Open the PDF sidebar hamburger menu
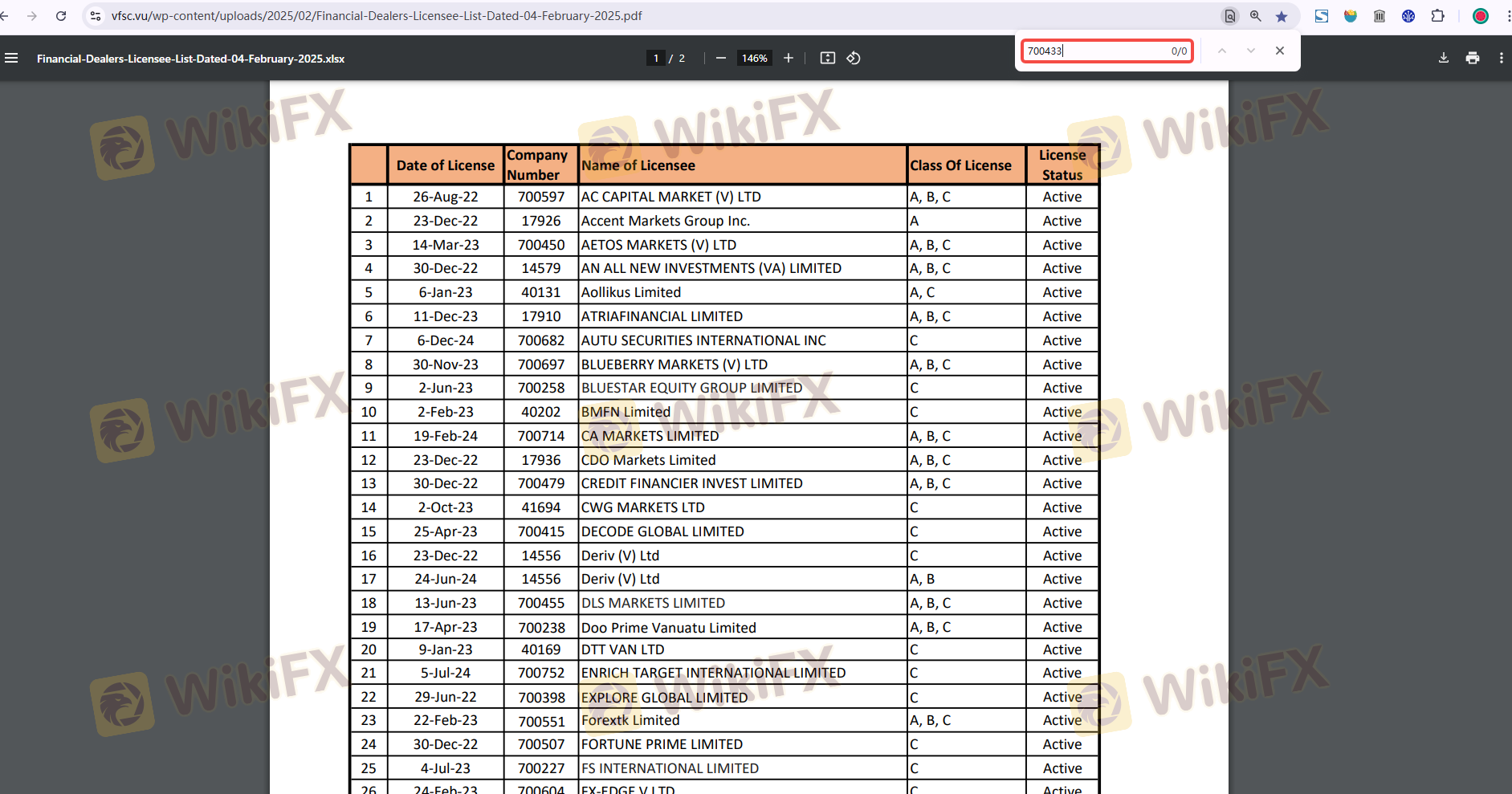 click(x=11, y=58)
